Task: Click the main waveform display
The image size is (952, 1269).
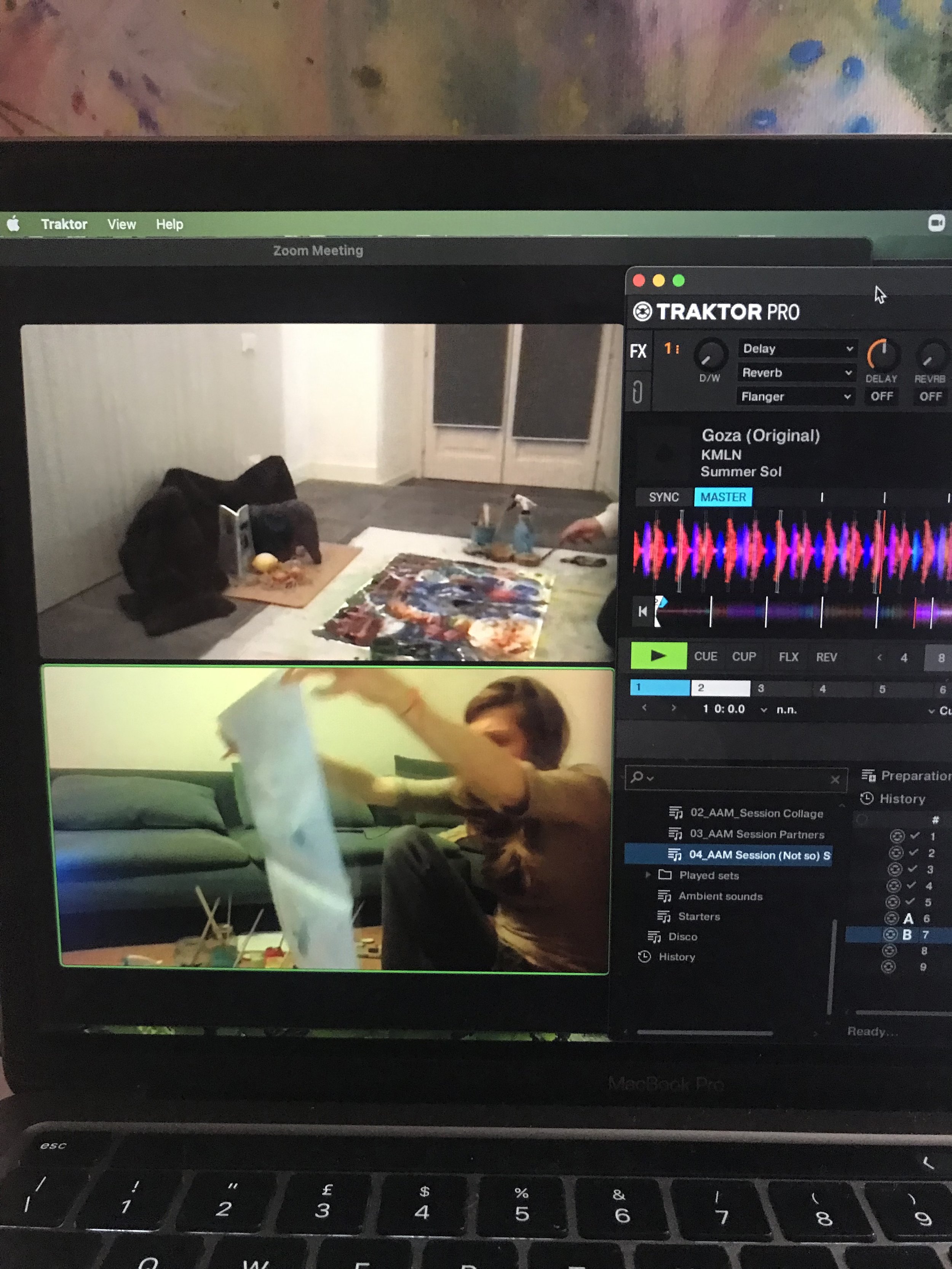Action: pyautogui.click(x=792, y=550)
